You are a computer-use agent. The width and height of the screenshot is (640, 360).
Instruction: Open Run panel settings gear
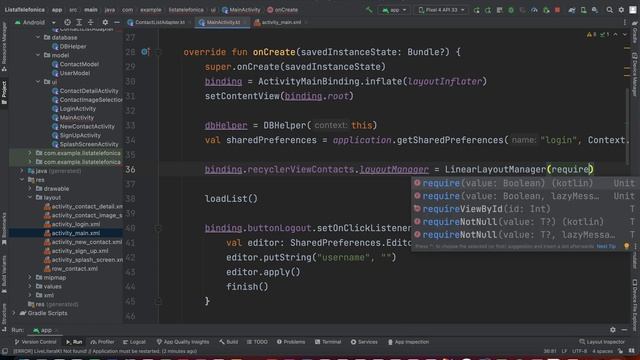(x=613, y=330)
